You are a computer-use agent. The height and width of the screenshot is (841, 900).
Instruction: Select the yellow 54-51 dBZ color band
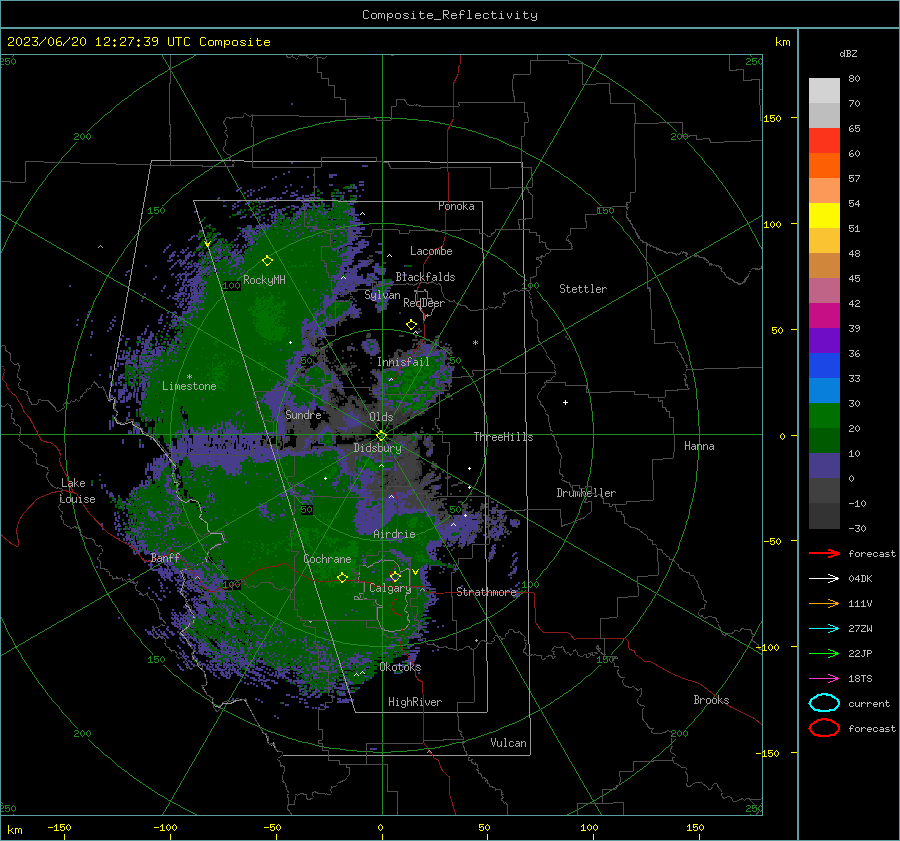click(824, 216)
